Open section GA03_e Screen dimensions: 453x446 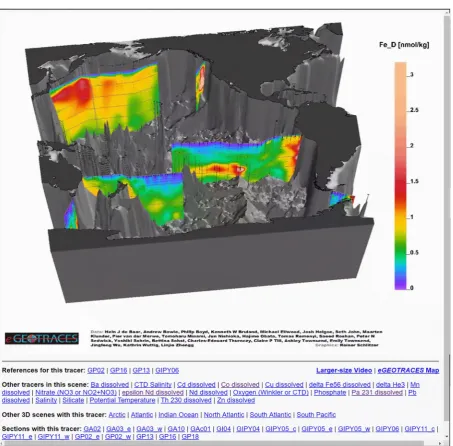pyautogui.click(x=118, y=429)
